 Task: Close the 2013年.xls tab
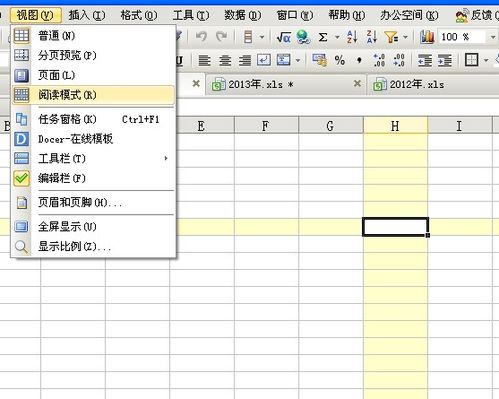(357, 84)
